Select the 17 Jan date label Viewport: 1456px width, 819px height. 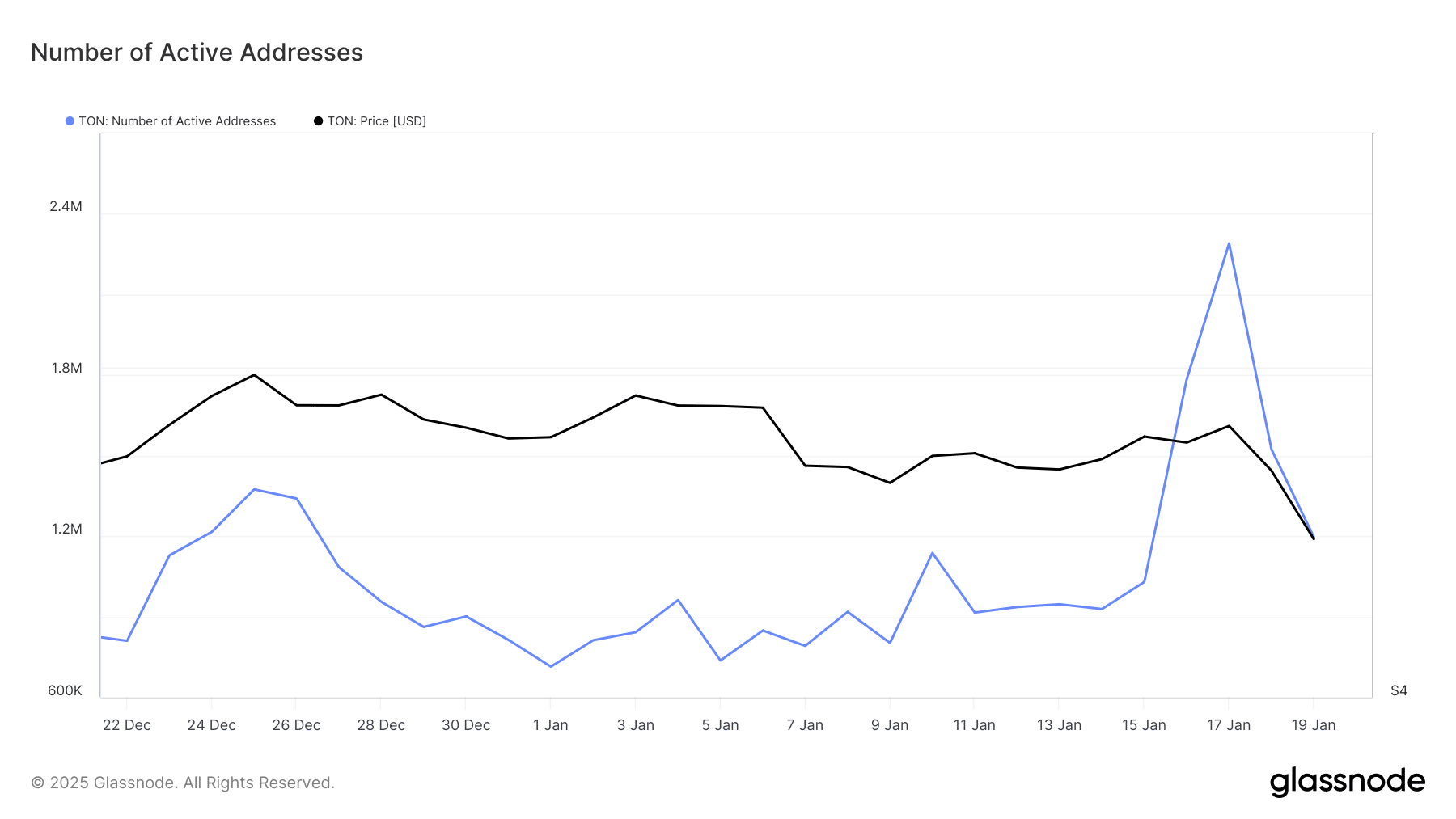point(1229,725)
